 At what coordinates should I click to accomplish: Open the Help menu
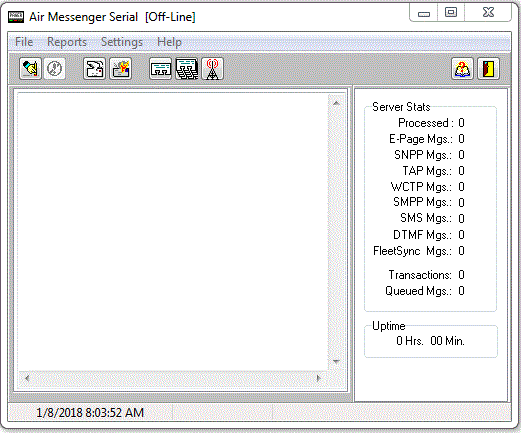[x=169, y=42]
